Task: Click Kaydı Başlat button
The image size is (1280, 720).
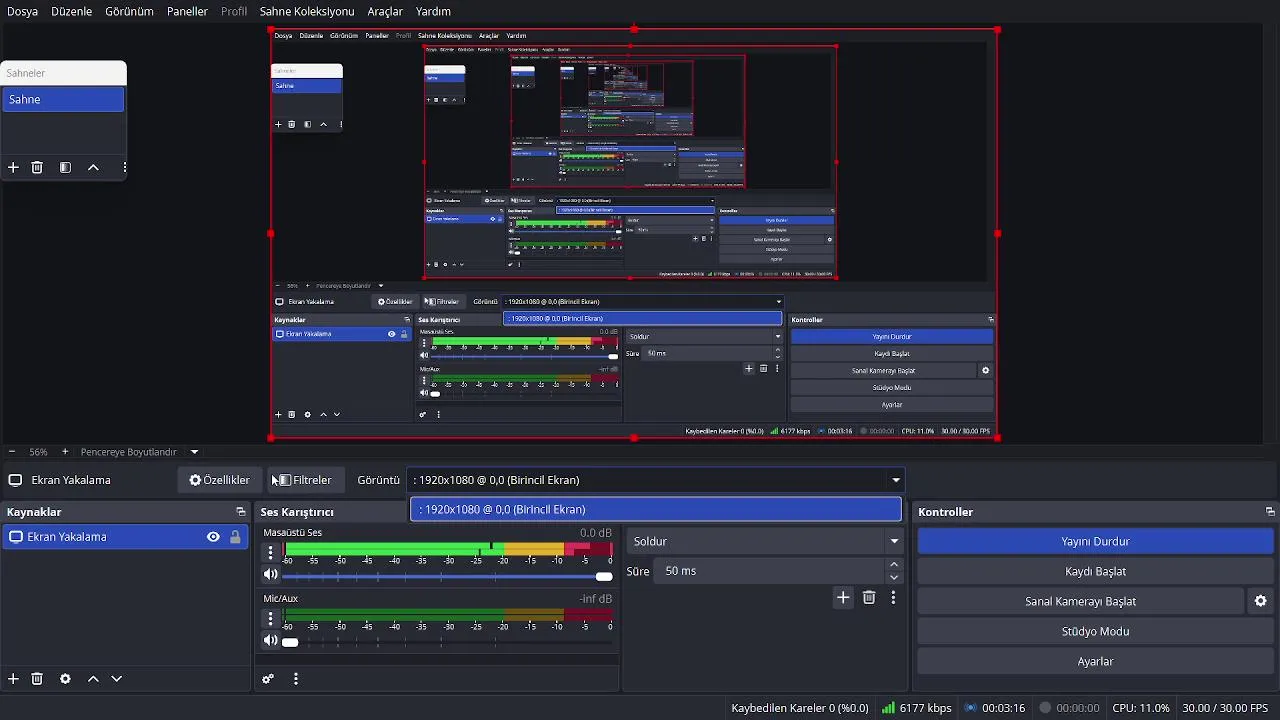Action: [1095, 571]
